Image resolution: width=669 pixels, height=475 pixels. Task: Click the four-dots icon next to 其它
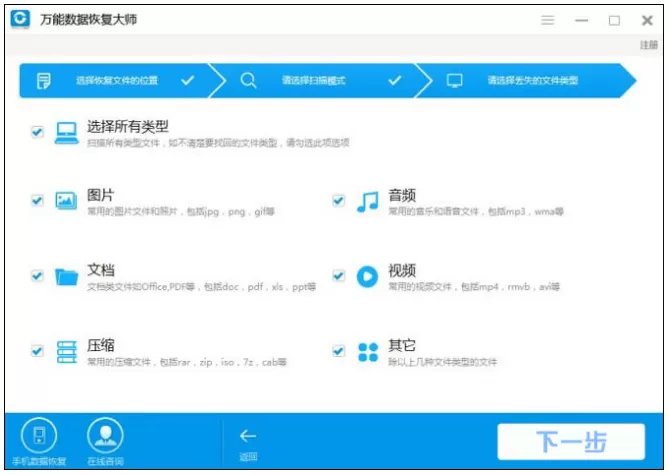368,352
